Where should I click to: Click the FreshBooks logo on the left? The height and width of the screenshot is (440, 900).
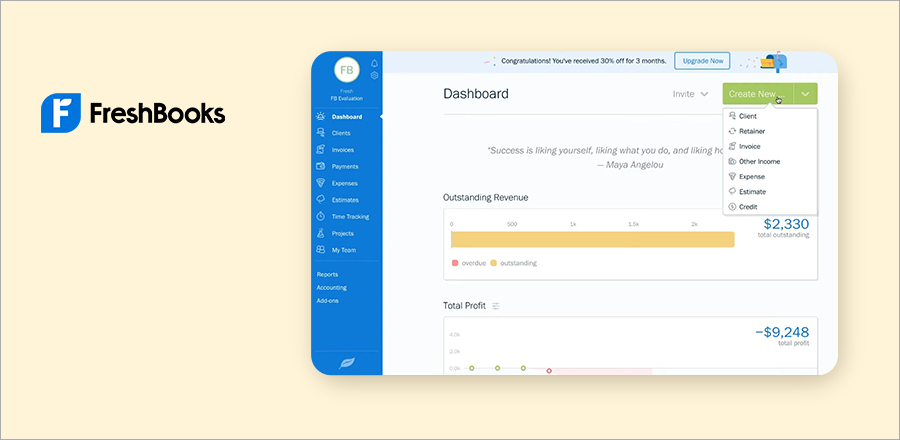[x=133, y=113]
